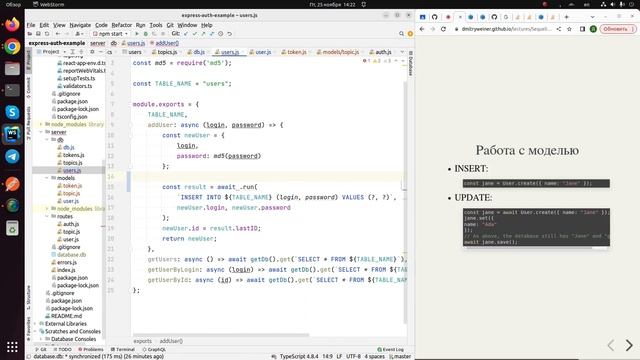Screen dimensions: 640x360
Task: Bookmark page with star icon
Action: coord(569,29)
